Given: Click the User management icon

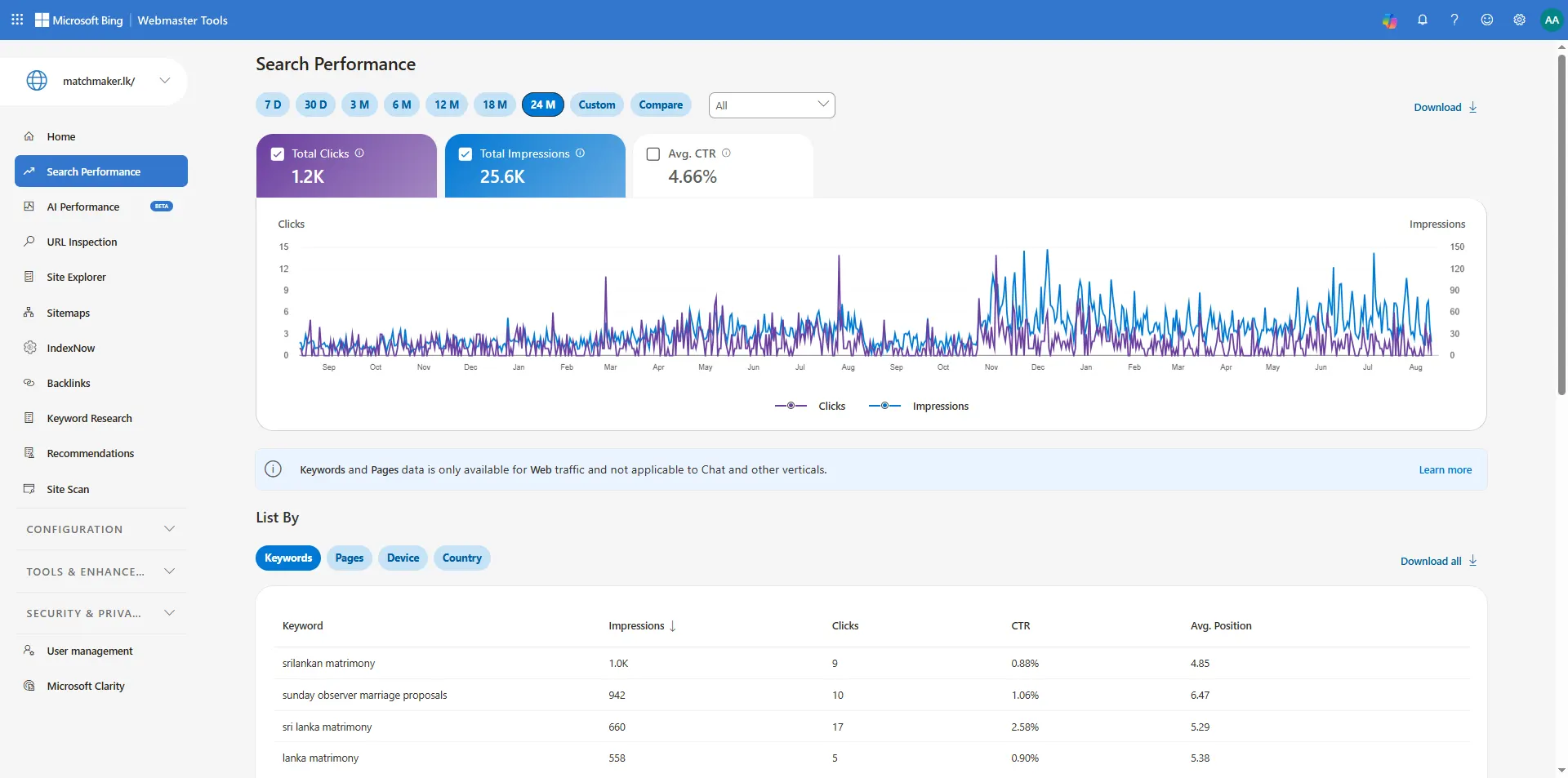Looking at the screenshot, I should [x=29, y=651].
